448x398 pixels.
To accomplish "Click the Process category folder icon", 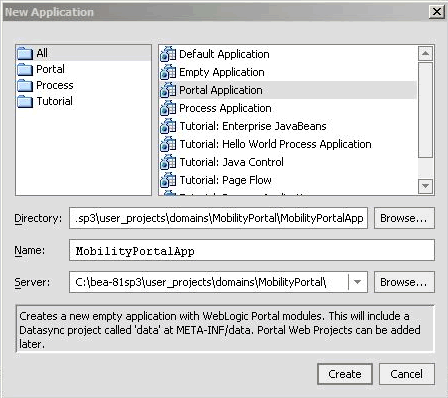I will 25,85.
